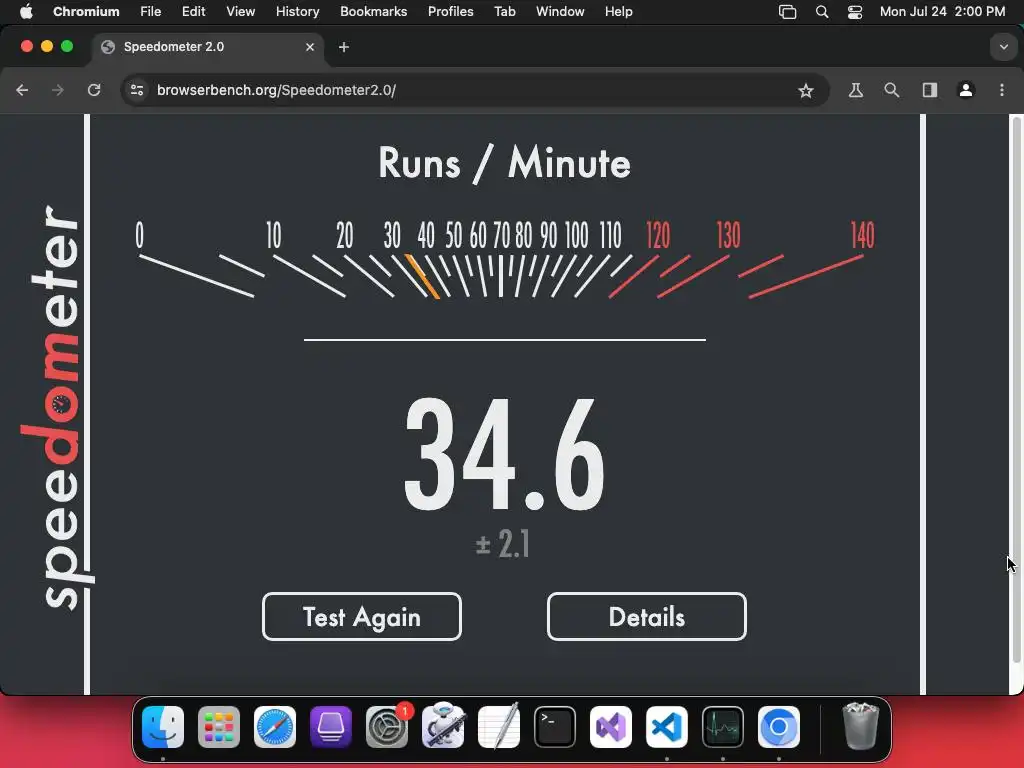The width and height of the screenshot is (1024, 768).
Task: Close the Speedometer 2.0 tab
Action: click(x=310, y=47)
